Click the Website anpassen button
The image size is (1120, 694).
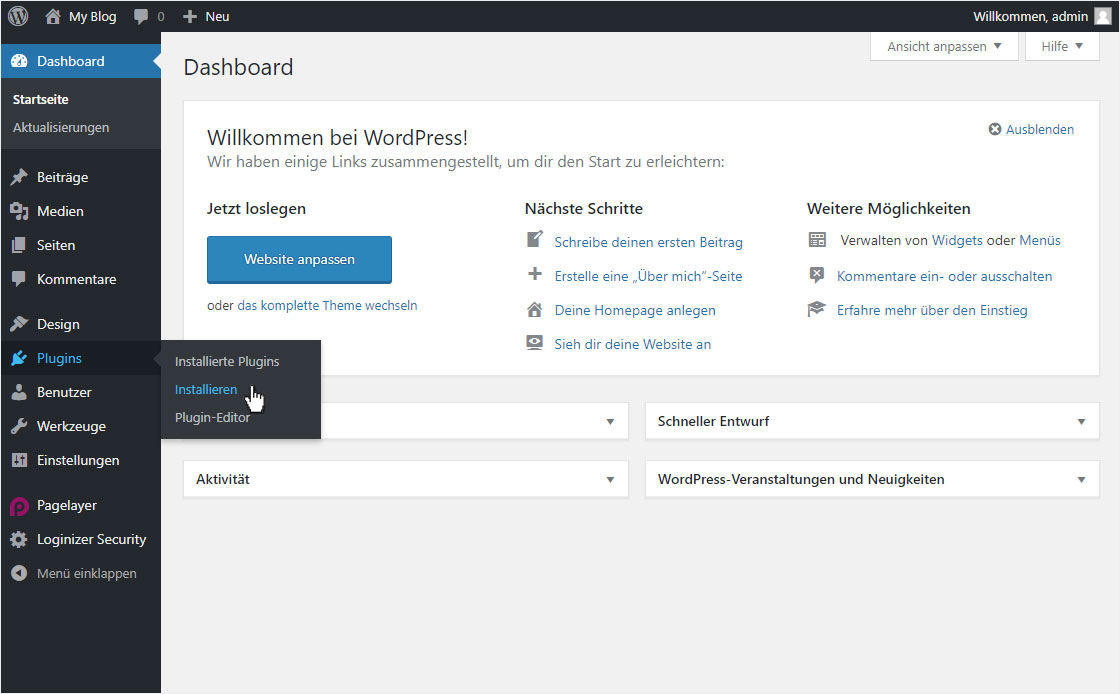tap(299, 259)
